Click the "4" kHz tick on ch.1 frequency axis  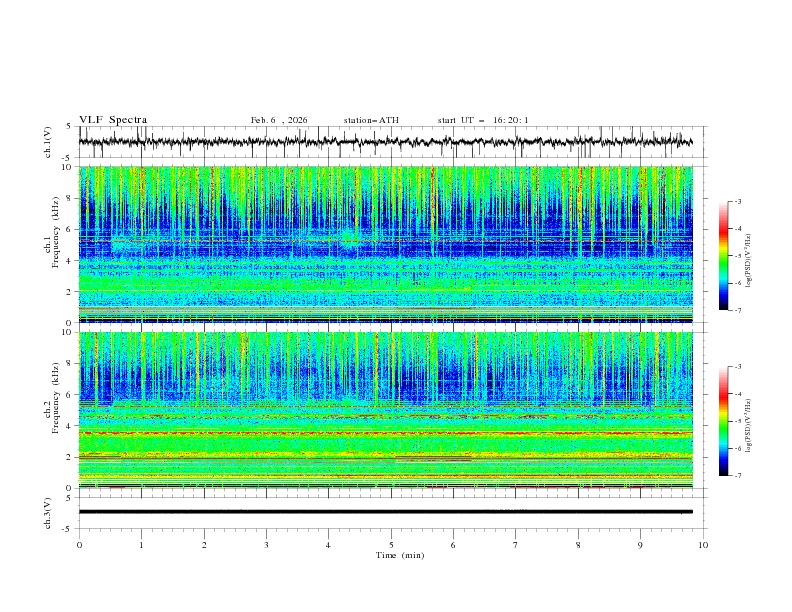pos(71,261)
